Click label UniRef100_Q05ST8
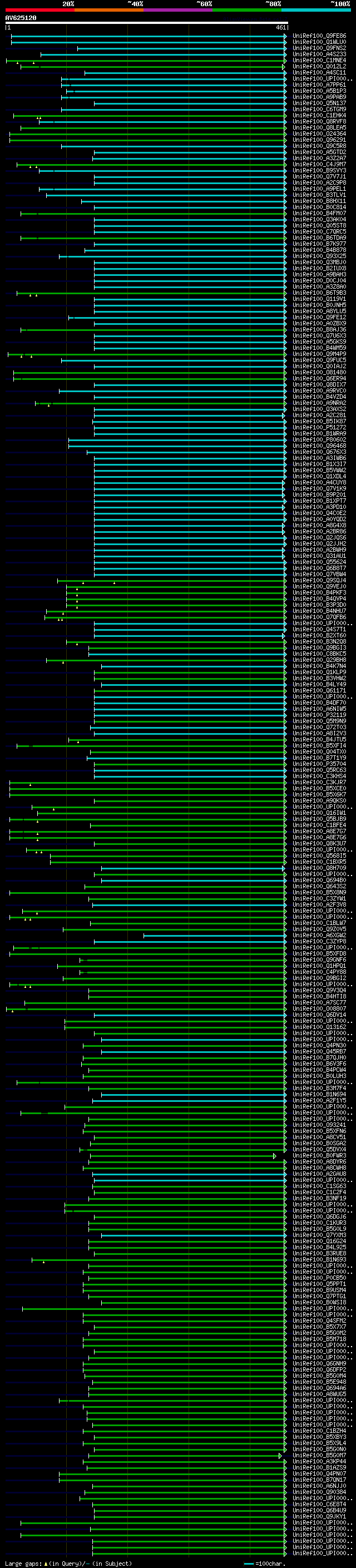This screenshot has height=1568, width=356. tap(319, 226)
